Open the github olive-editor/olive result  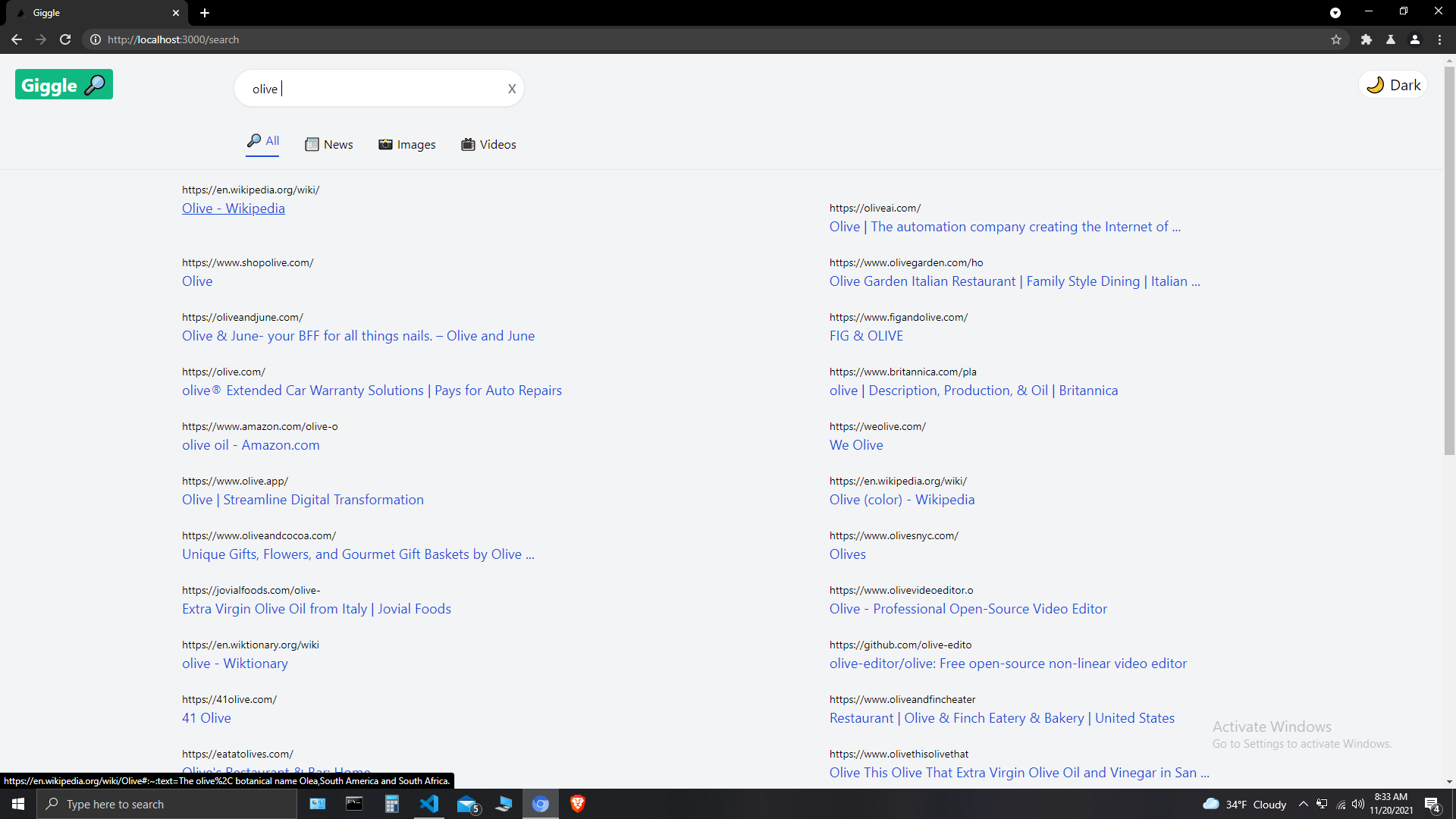click(x=1008, y=664)
